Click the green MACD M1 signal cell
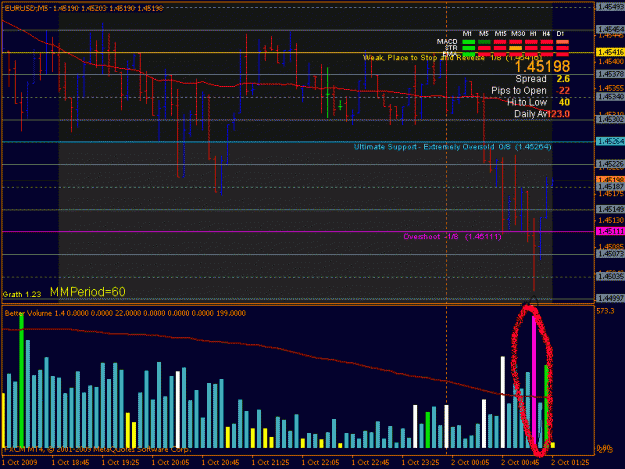 pos(469,42)
